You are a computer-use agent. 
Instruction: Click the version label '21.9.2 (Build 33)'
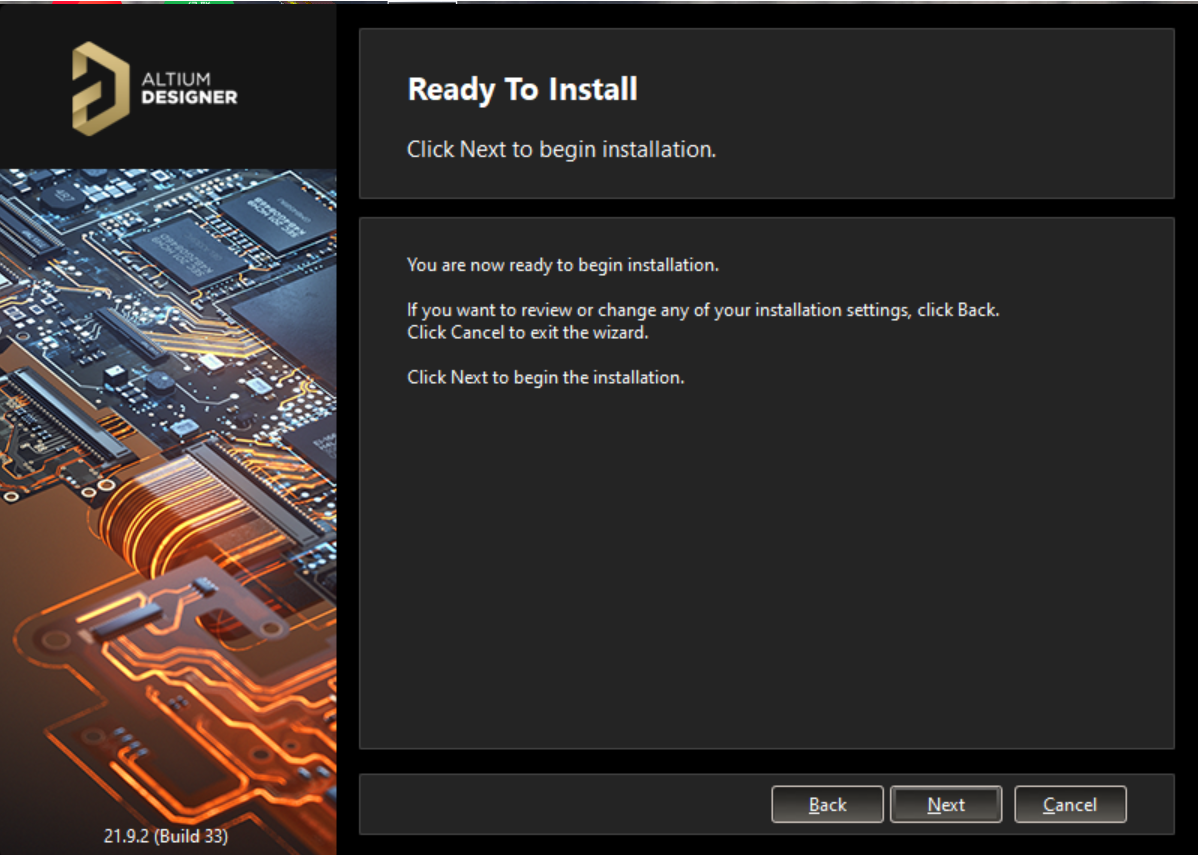tap(166, 836)
